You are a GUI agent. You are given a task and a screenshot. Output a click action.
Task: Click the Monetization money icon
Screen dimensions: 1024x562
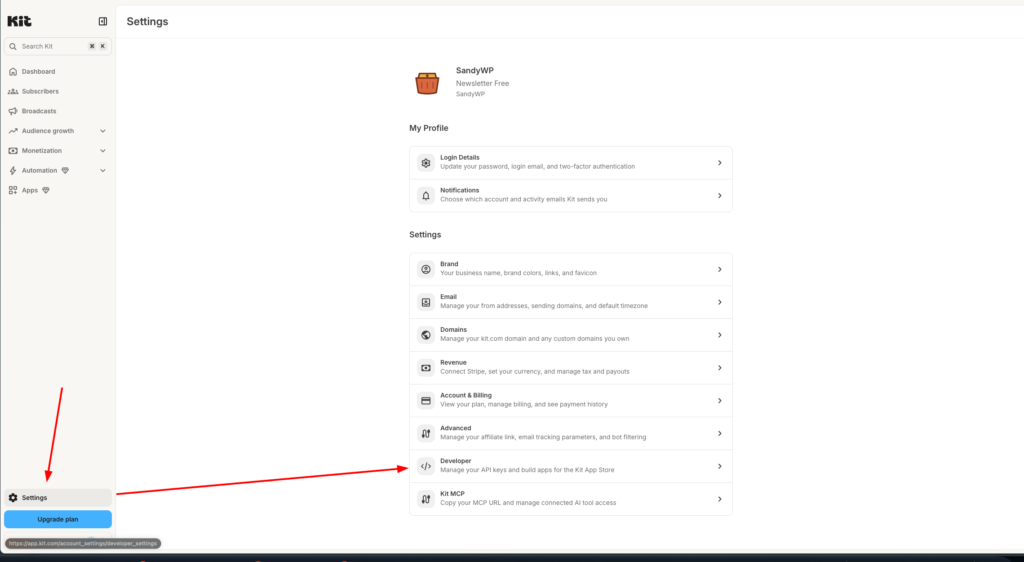coord(13,151)
